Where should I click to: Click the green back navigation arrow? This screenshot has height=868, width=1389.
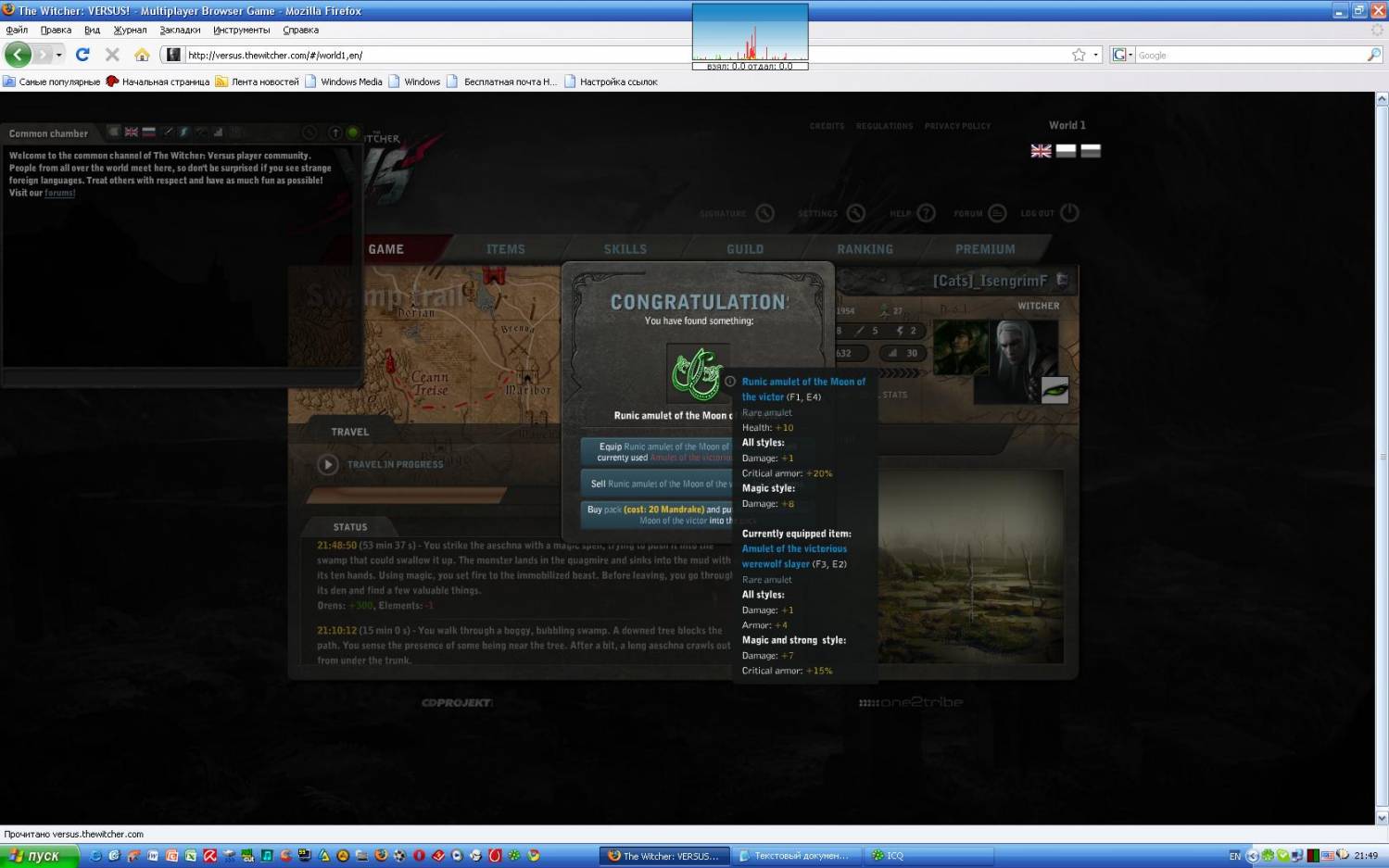18,55
